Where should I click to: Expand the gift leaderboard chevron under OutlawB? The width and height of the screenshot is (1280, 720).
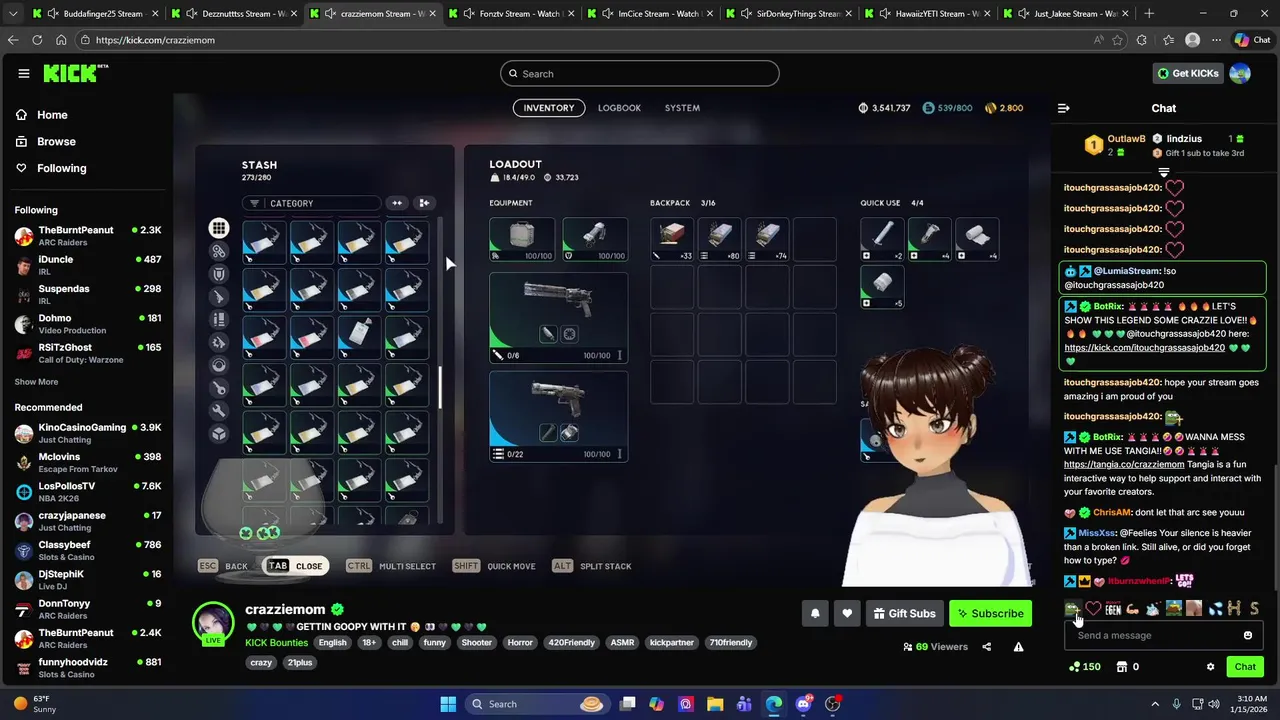point(1164,172)
